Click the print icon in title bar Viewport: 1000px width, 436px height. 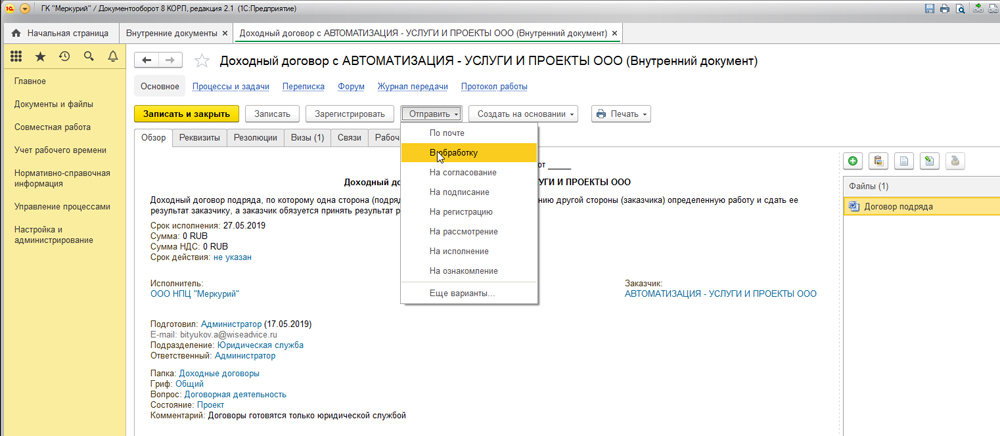pos(946,9)
